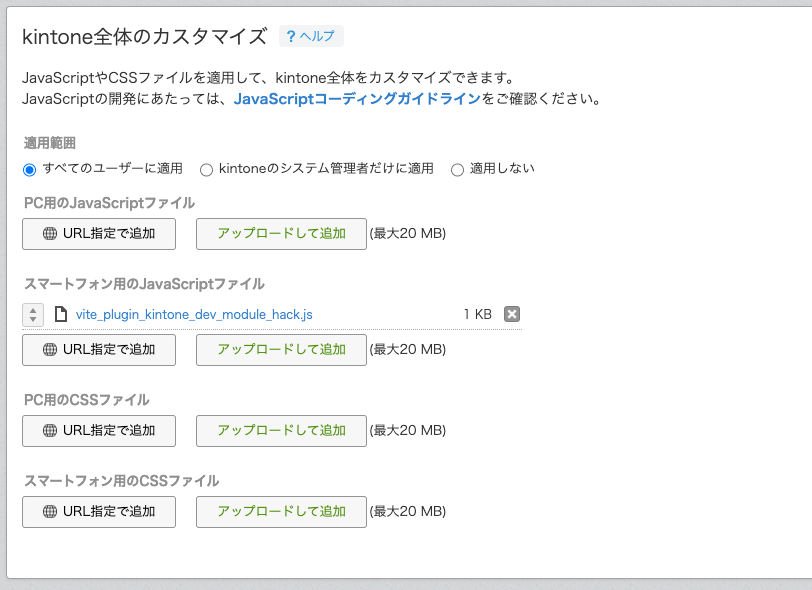
Task: Click アップロードして追加 under スマートフォン用のCSSファイル
Action: tap(281, 512)
